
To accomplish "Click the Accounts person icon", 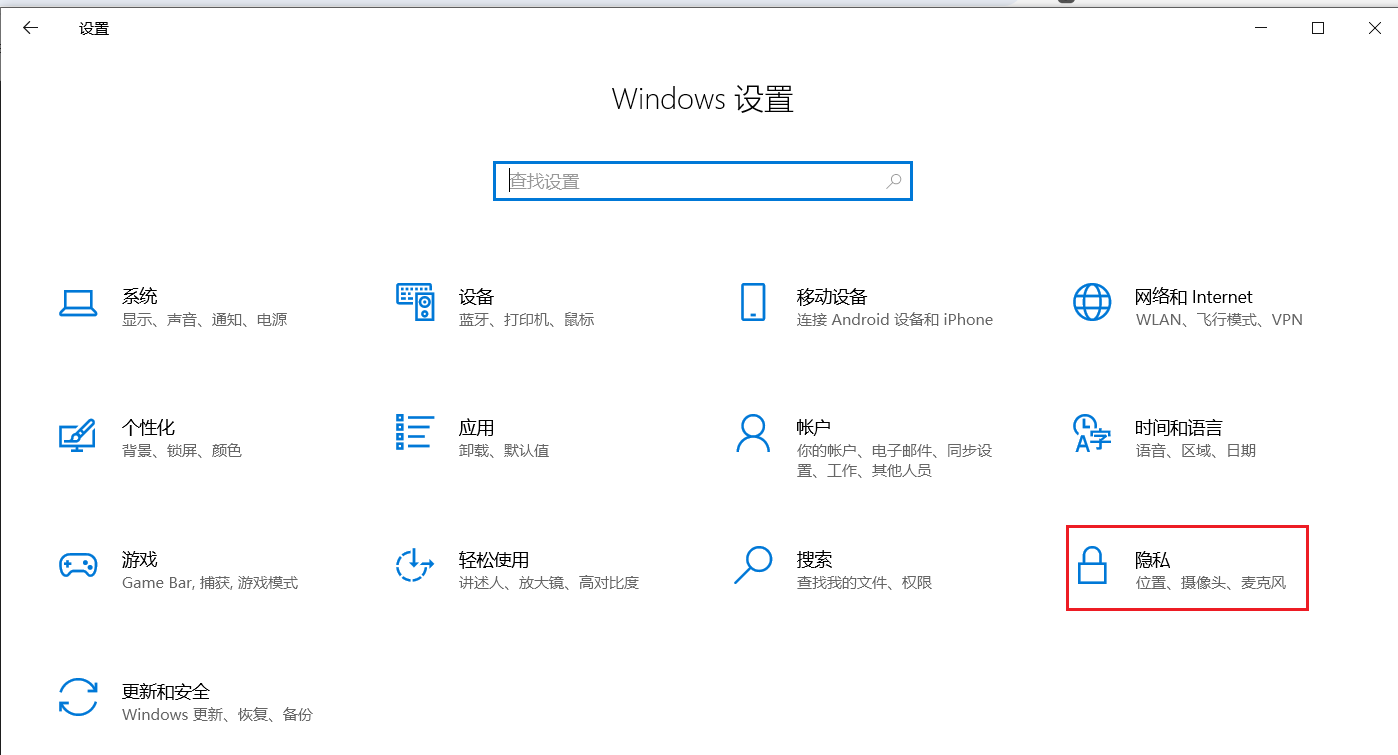I will pyautogui.click(x=753, y=433).
